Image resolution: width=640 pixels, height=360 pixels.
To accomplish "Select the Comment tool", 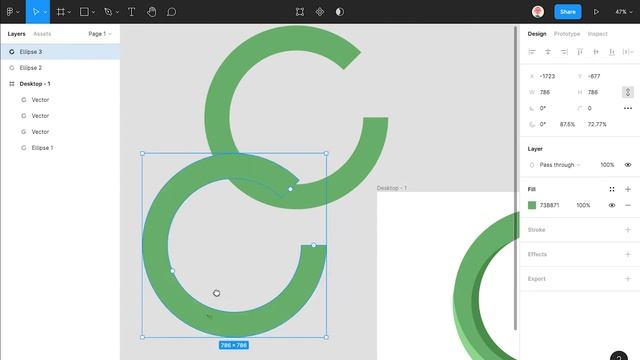I will click(171, 12).
